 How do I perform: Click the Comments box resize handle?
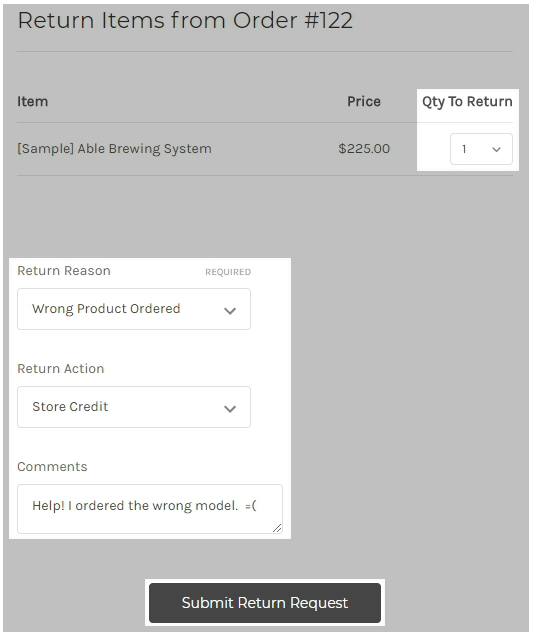277,528
